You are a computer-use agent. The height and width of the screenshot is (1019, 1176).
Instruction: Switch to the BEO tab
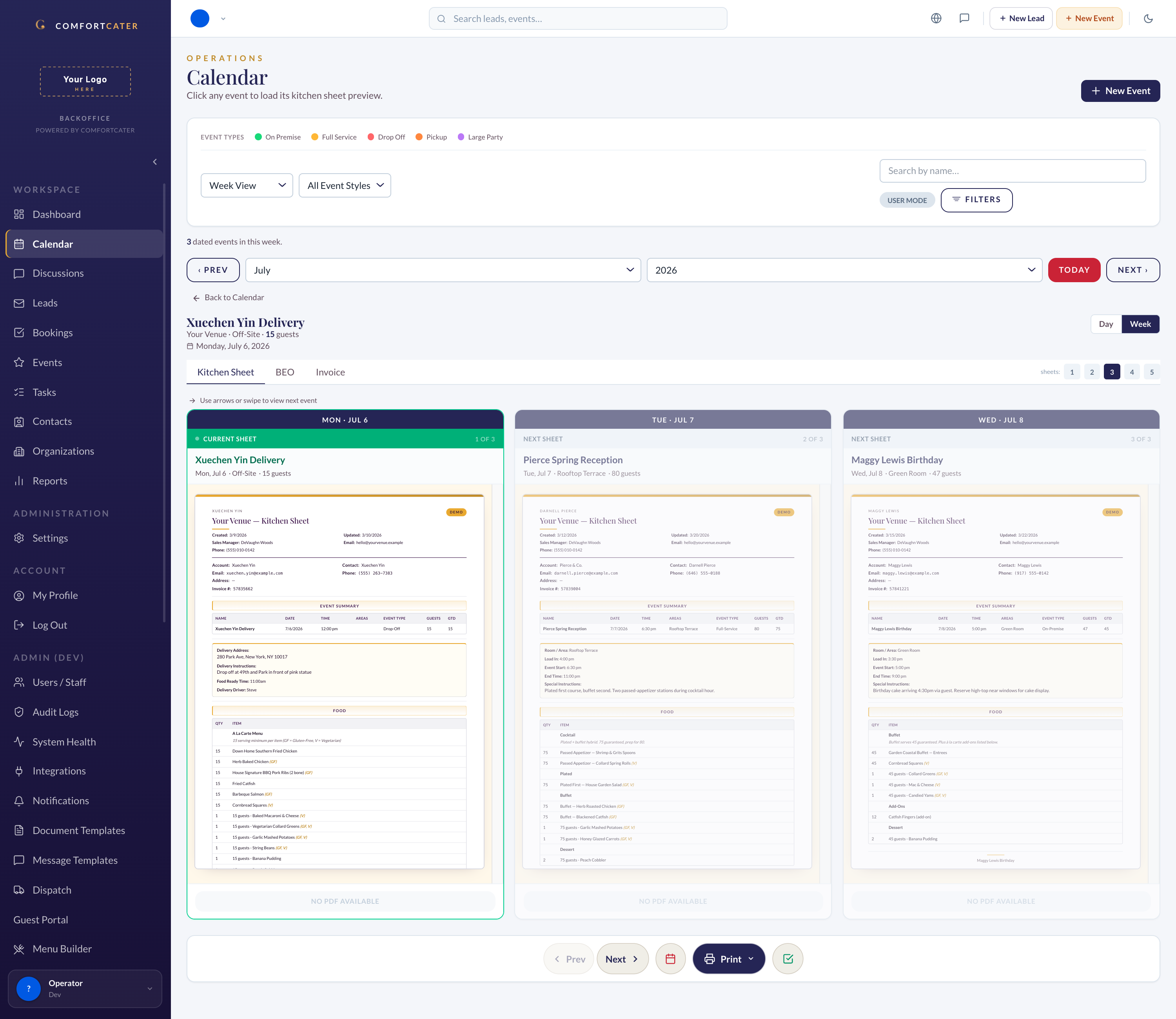pos(285,372)
